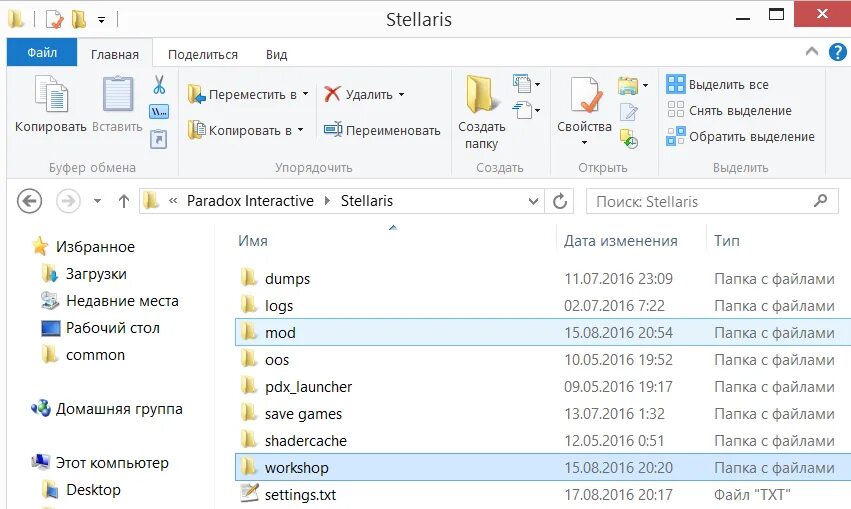Screen dimensions: 851x509
Task: Click the search magnifier icon
Action: (821, 201)
